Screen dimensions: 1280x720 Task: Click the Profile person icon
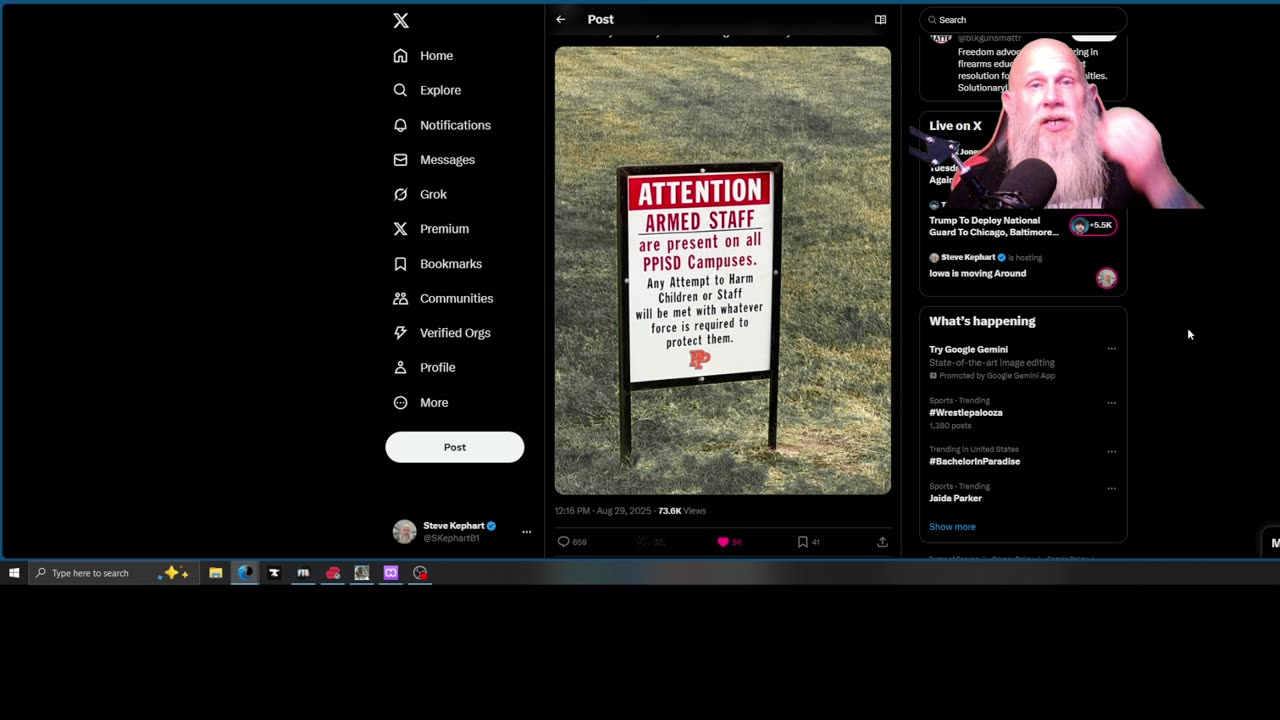(x=400, y=367)
